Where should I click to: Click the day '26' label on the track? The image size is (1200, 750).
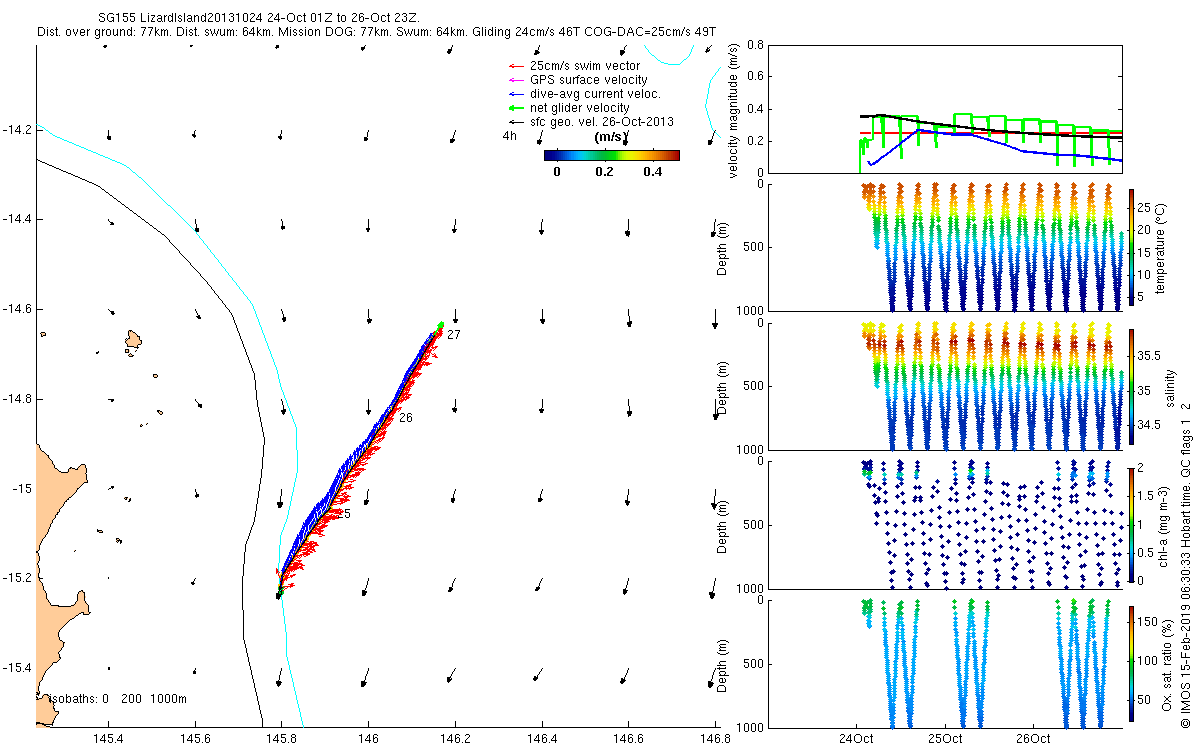click(x=406, y=418)
